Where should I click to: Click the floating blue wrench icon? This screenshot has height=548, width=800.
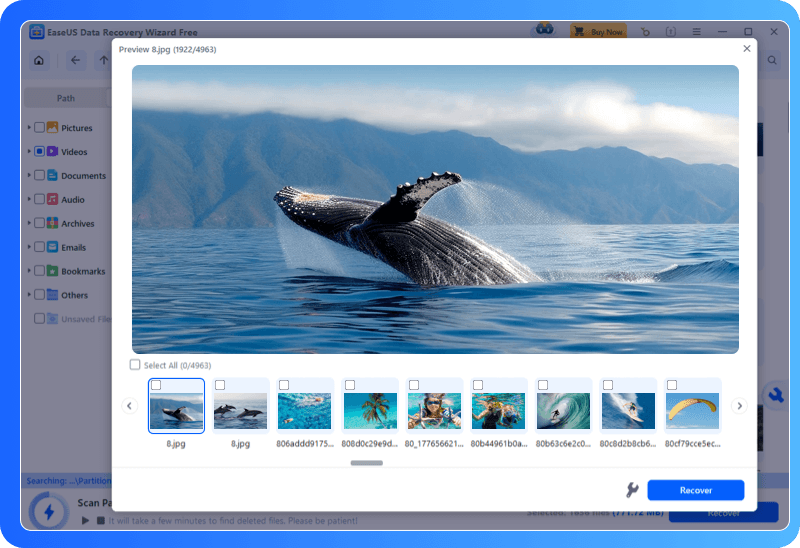pyautogui.click(x=776, y=395)
